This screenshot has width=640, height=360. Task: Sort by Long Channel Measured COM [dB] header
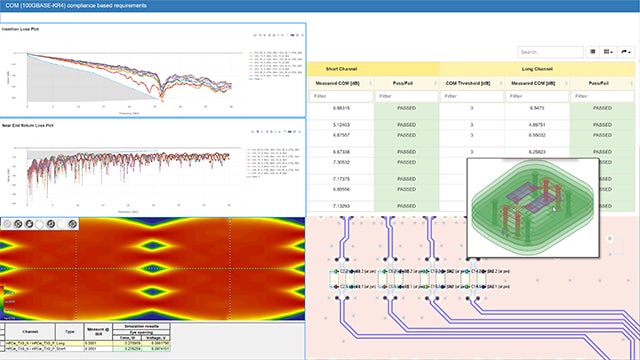point(537,83)
